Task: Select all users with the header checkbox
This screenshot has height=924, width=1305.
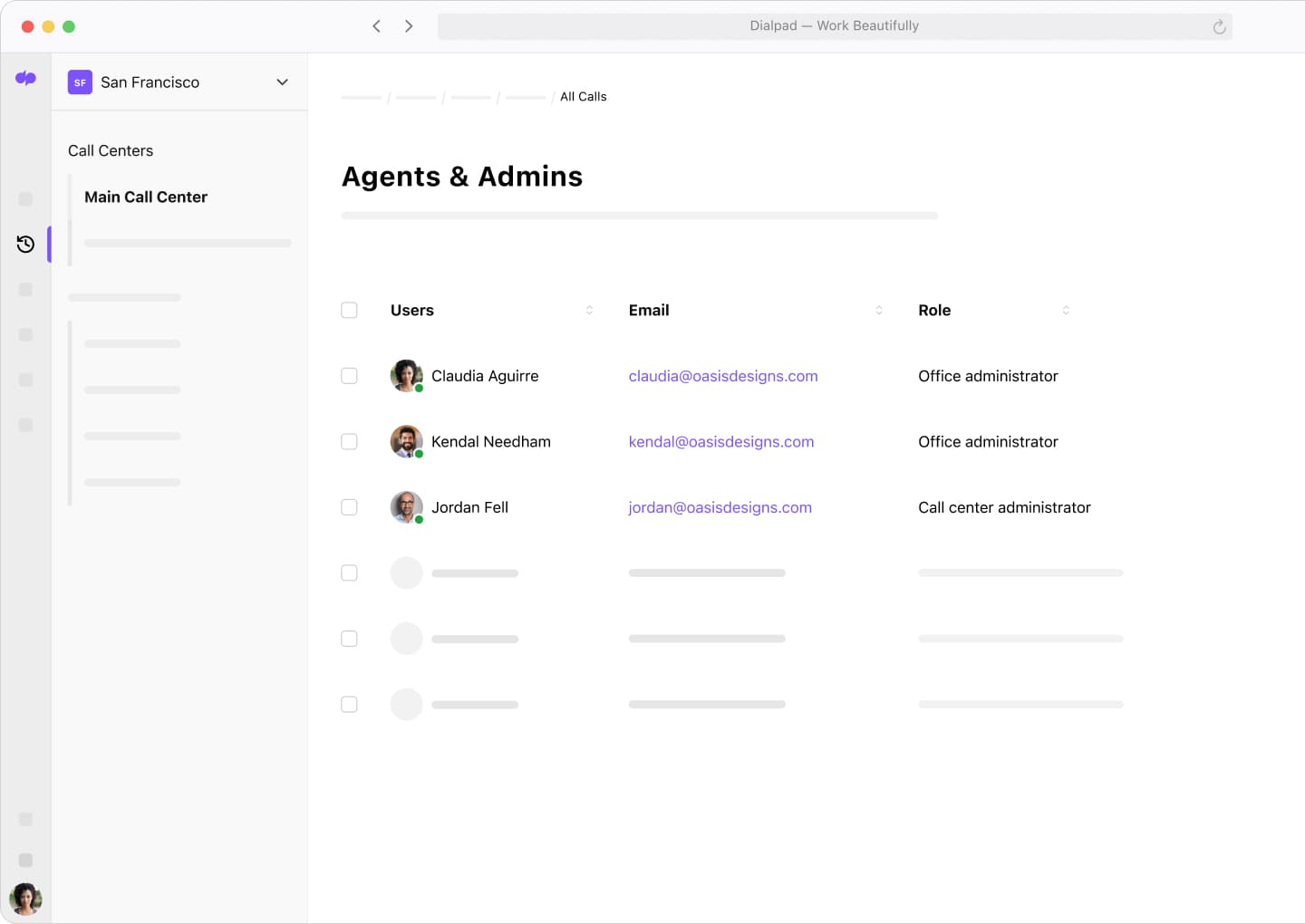Action: coord(349,310)
